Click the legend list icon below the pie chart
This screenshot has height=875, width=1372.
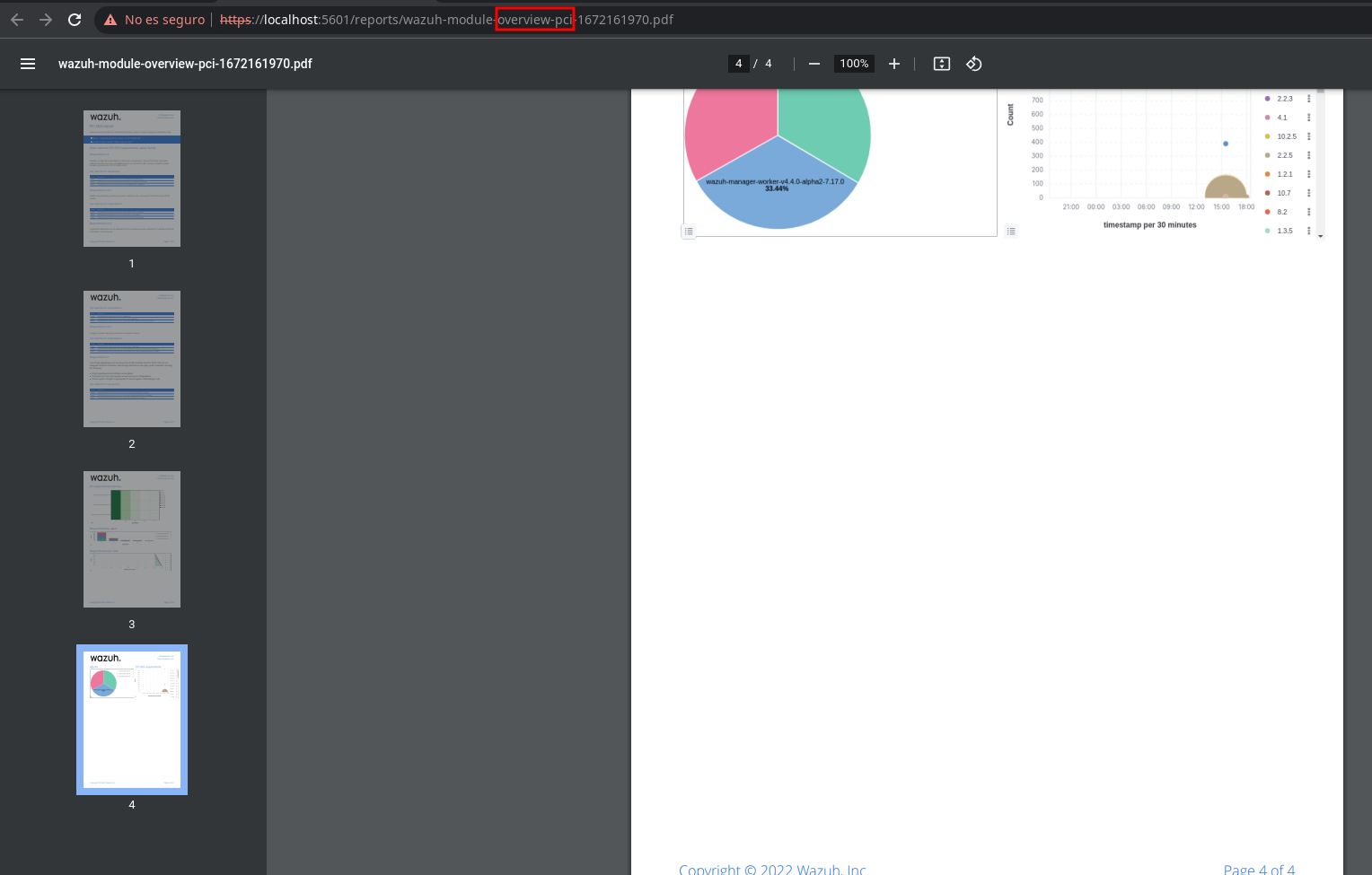coord(689,231)
